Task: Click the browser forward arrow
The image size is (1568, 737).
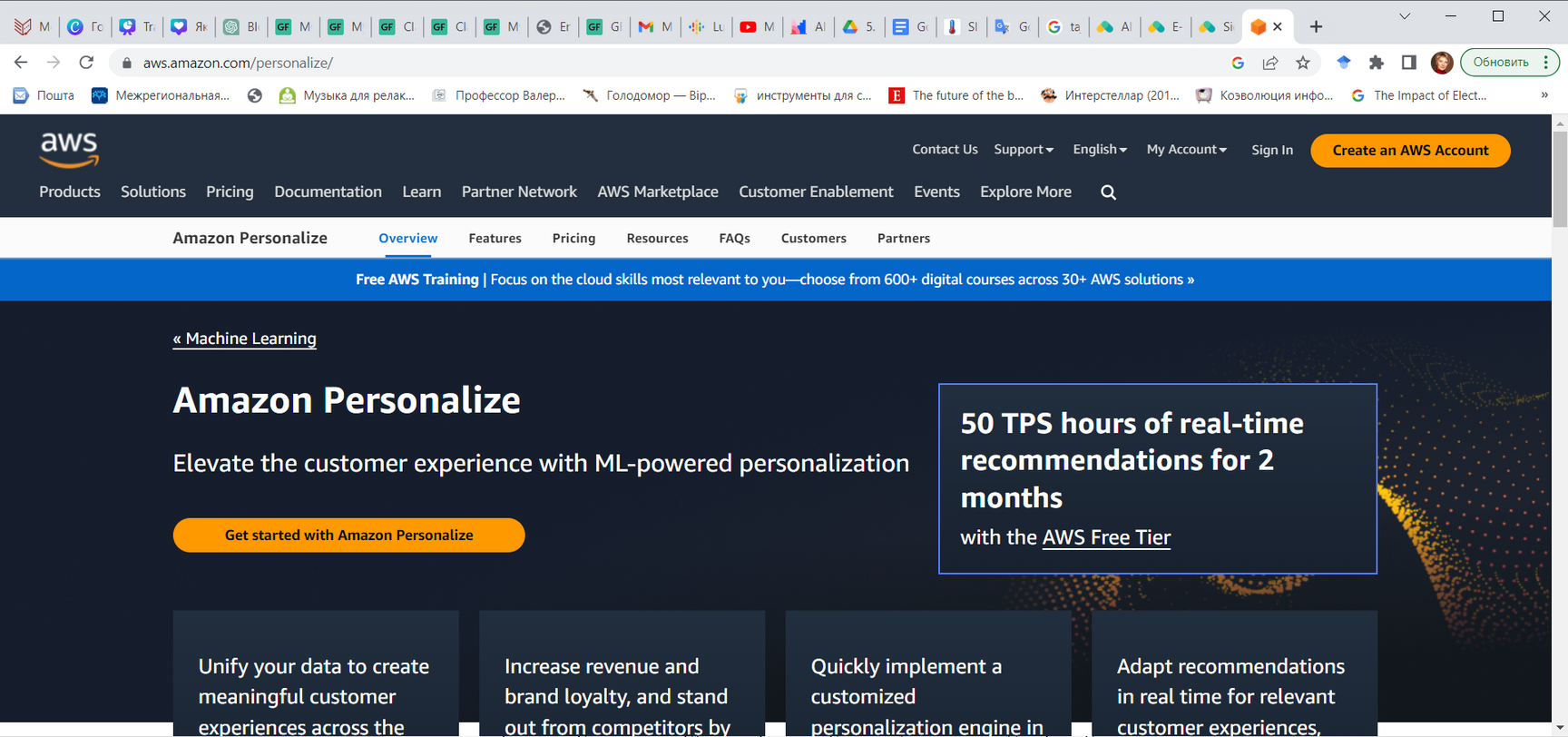Action: coord(54,63)
